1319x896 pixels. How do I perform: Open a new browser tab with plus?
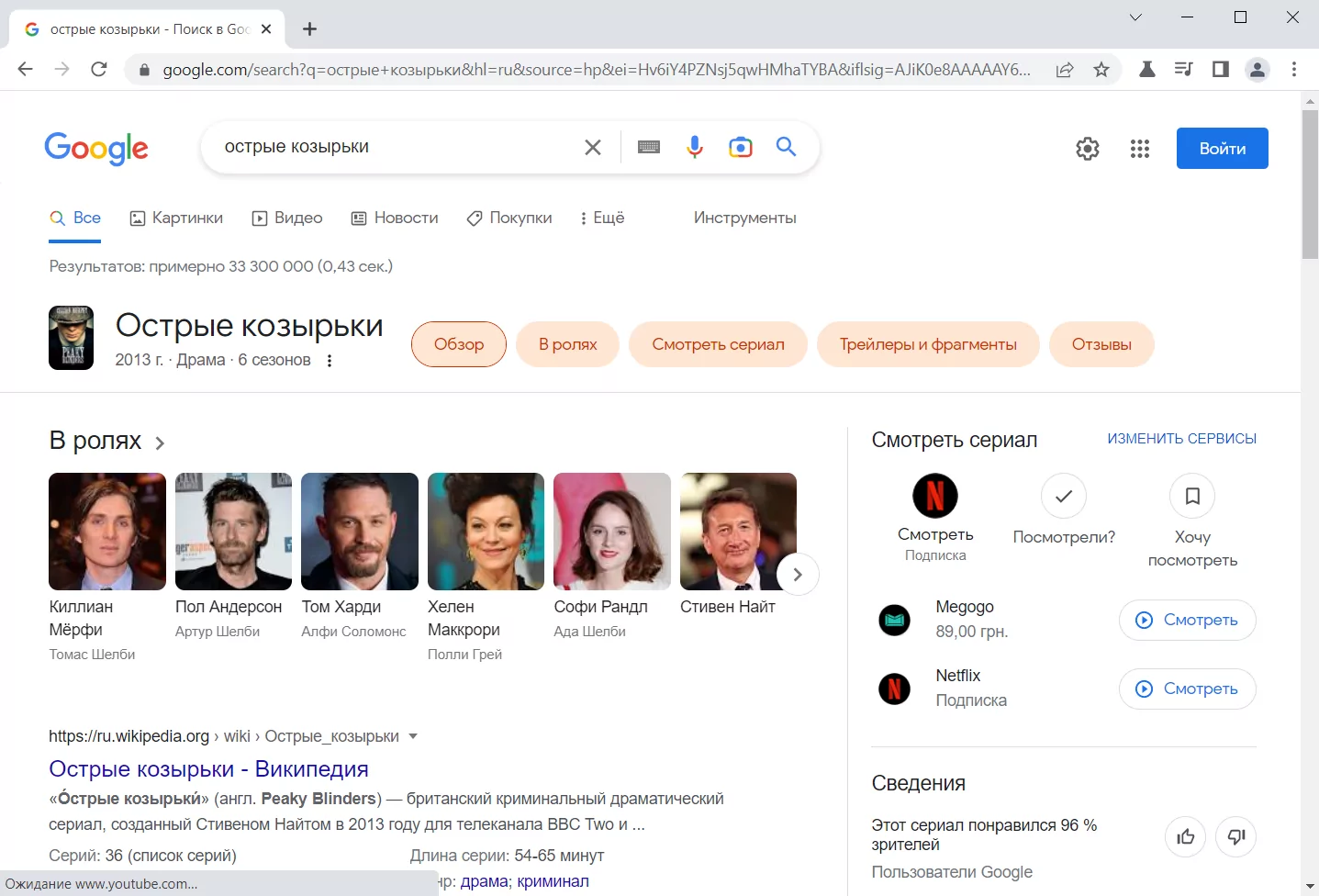point(310,29)
